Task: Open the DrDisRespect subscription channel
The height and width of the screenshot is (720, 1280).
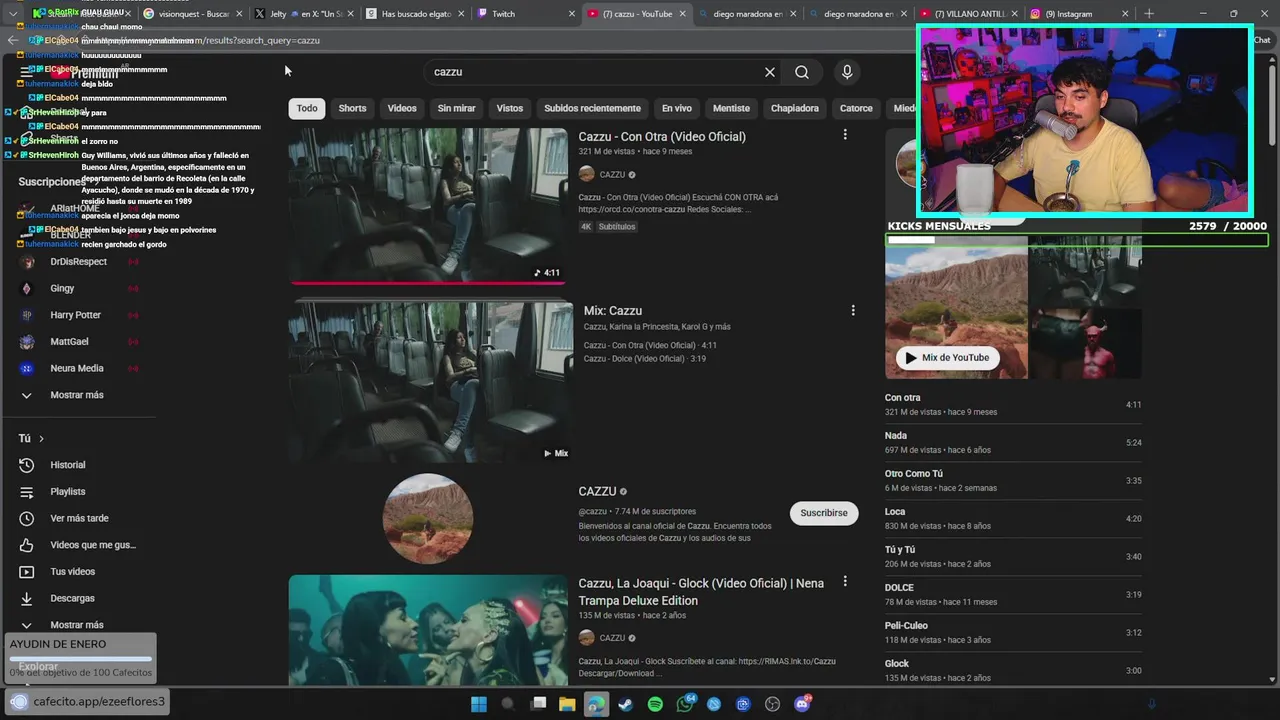Action: pos(78,262)
